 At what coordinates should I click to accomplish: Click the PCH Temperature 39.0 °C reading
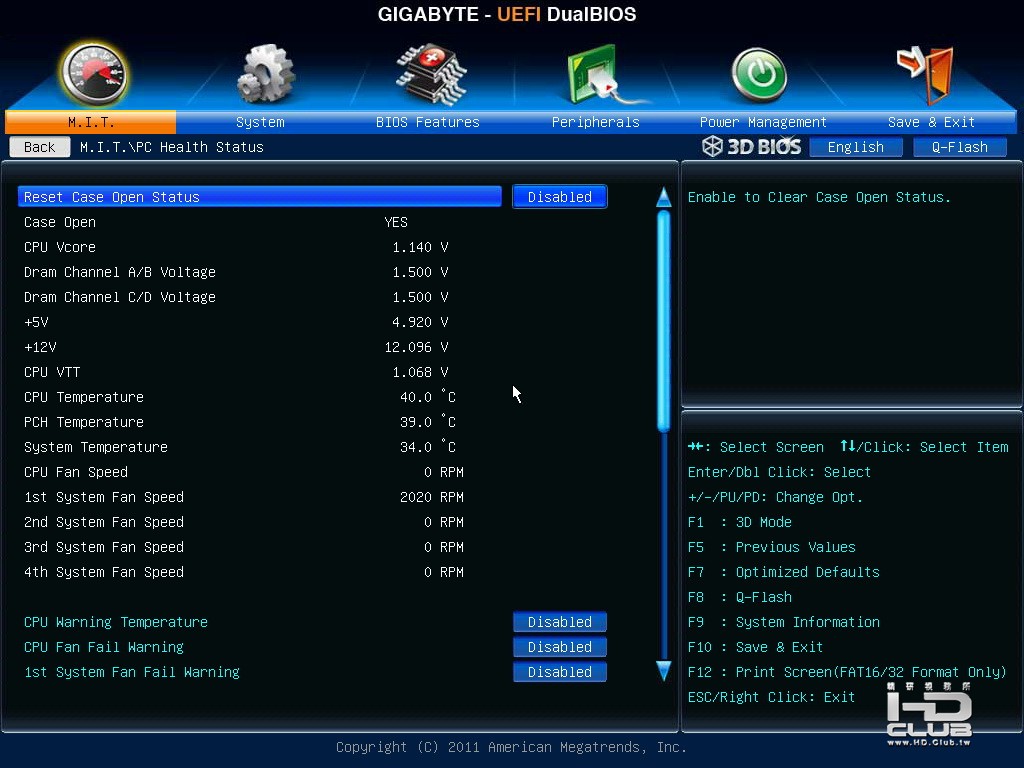click(x=428, y=422)
